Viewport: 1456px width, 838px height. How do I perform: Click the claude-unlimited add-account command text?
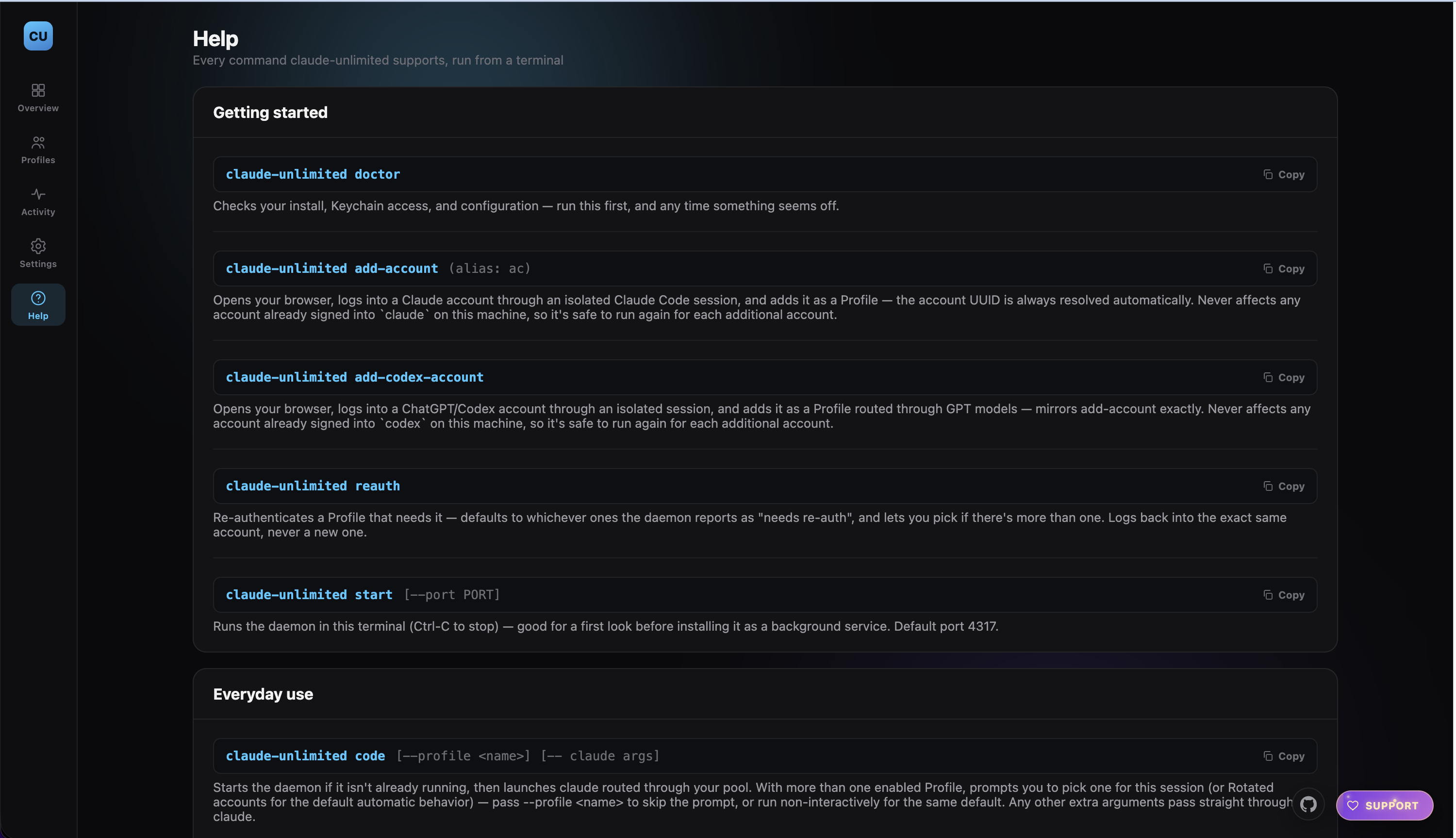[x=331, y=268]
